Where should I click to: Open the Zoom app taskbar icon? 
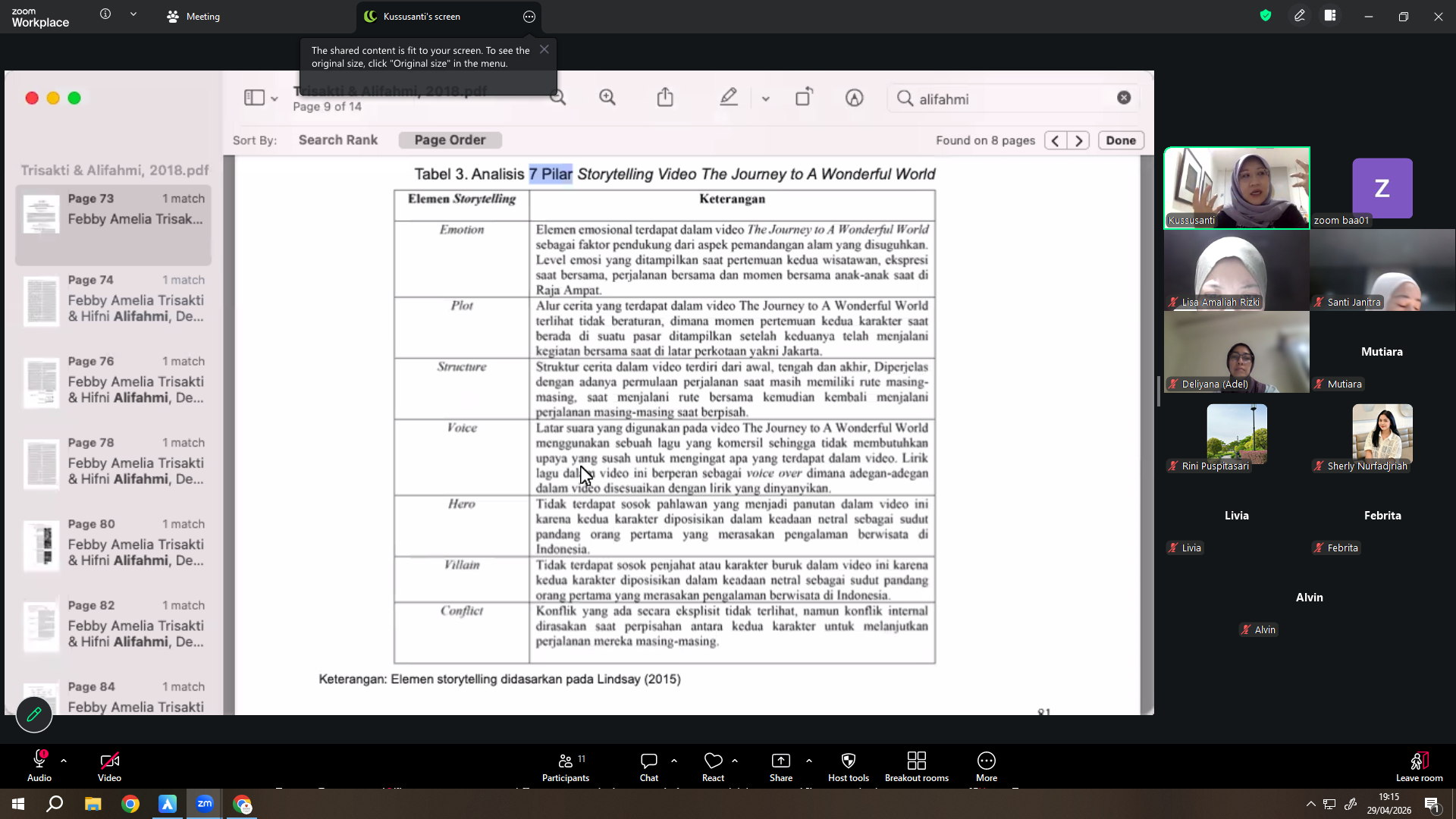pyautogui.click(x=205, y=804)
